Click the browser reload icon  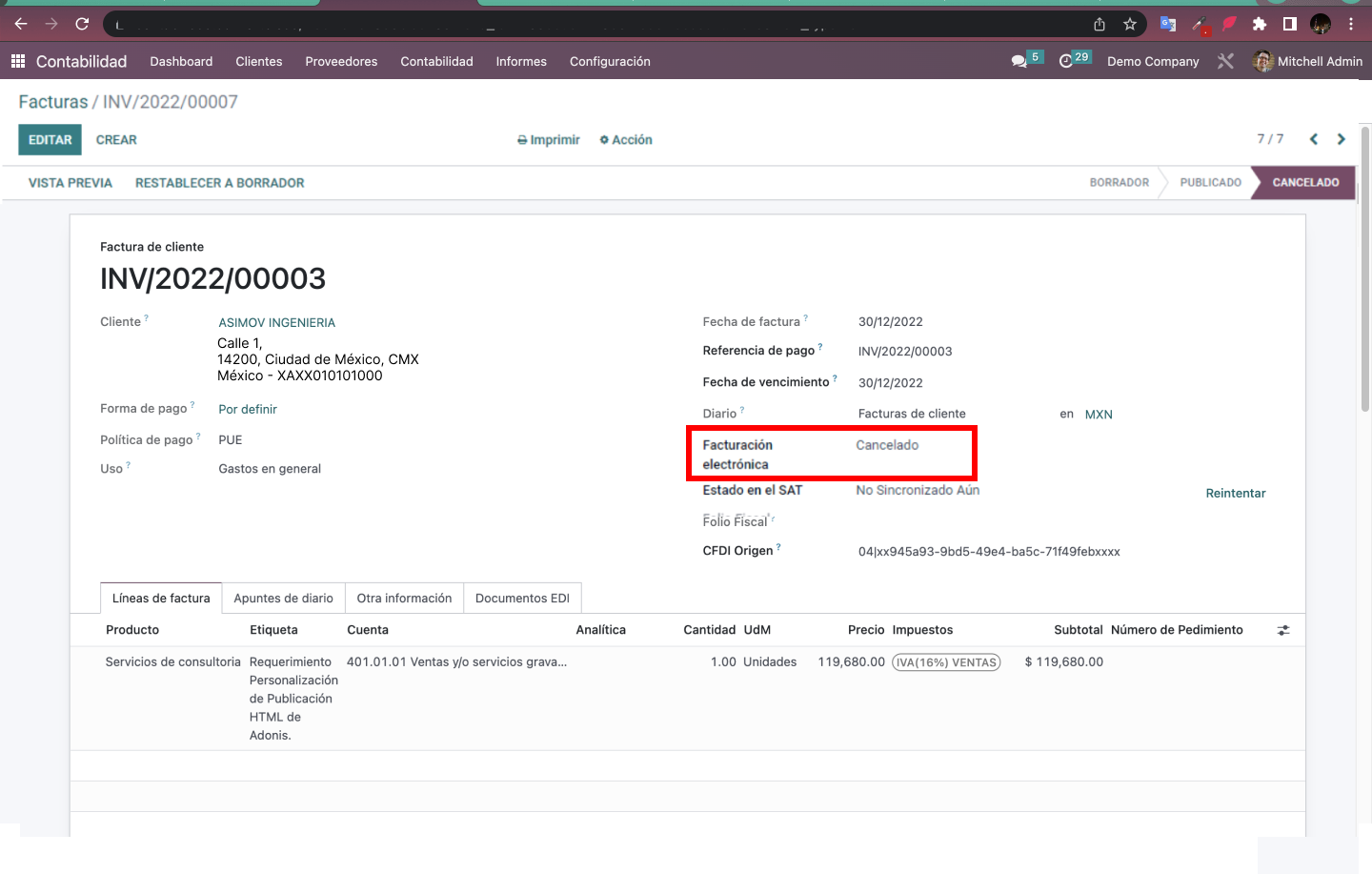[x=82, y=24]
